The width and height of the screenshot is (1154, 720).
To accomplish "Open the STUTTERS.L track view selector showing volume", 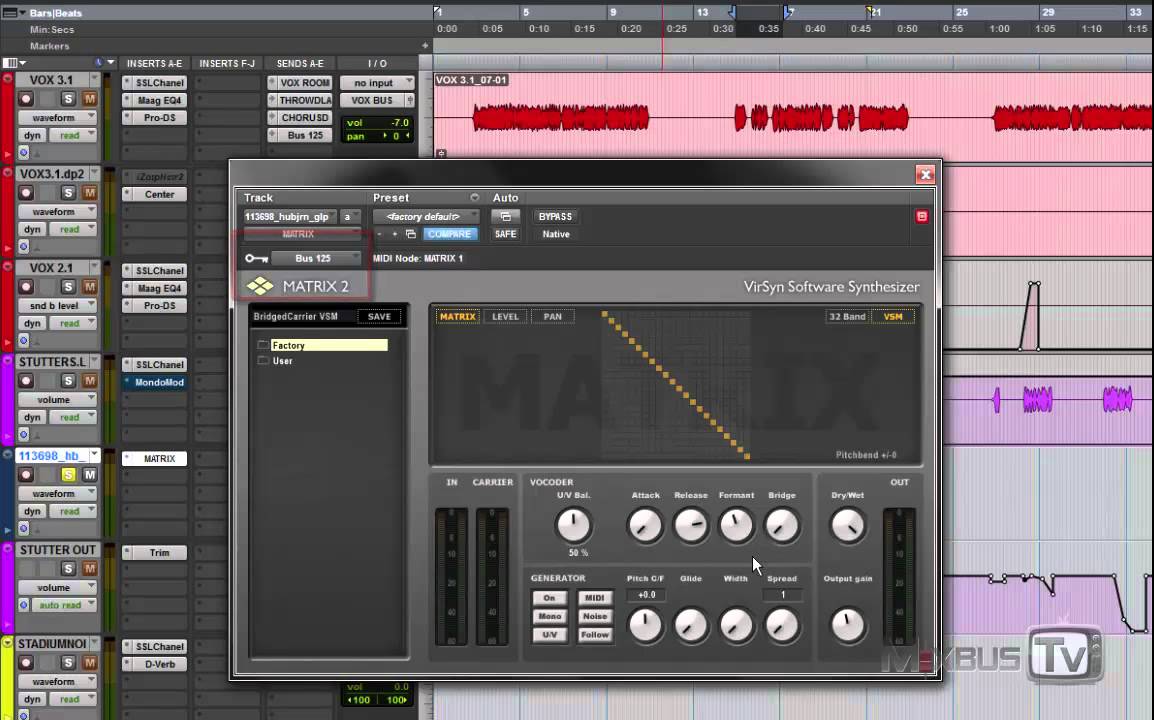I will pyautogui.click(x=57, y=400).
